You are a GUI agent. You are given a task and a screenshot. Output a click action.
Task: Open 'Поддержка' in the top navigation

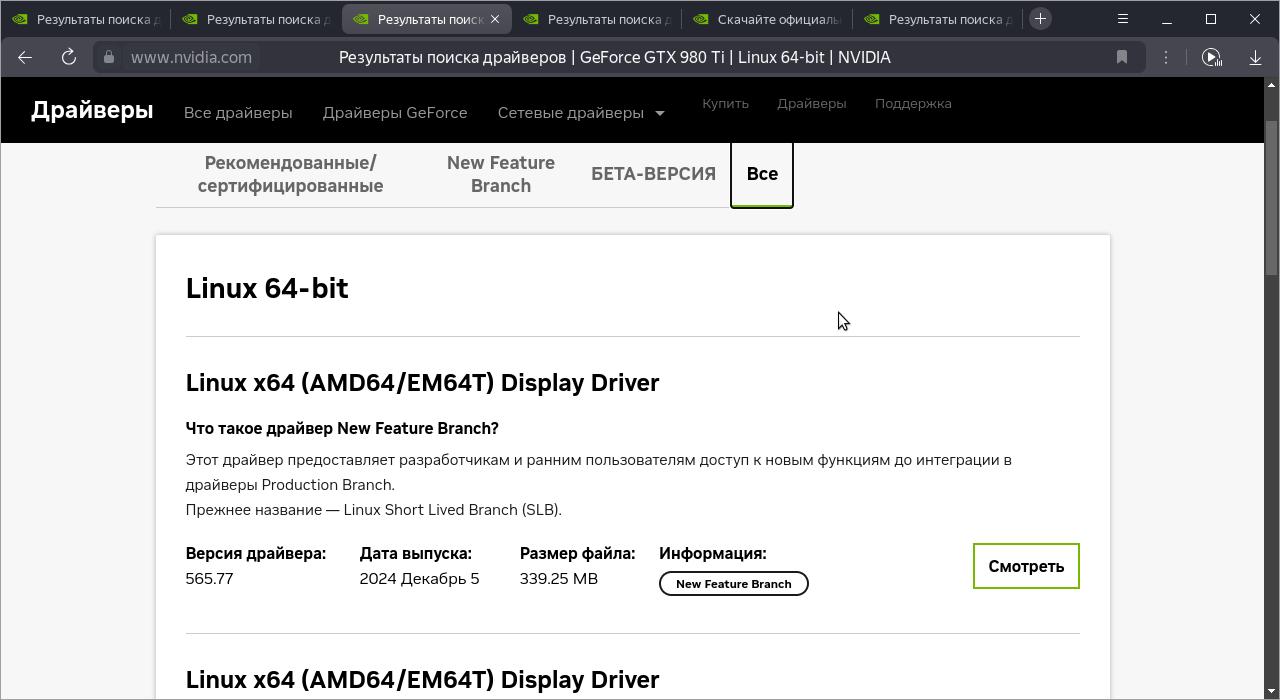pyautogui.click(x=913, y=103)
